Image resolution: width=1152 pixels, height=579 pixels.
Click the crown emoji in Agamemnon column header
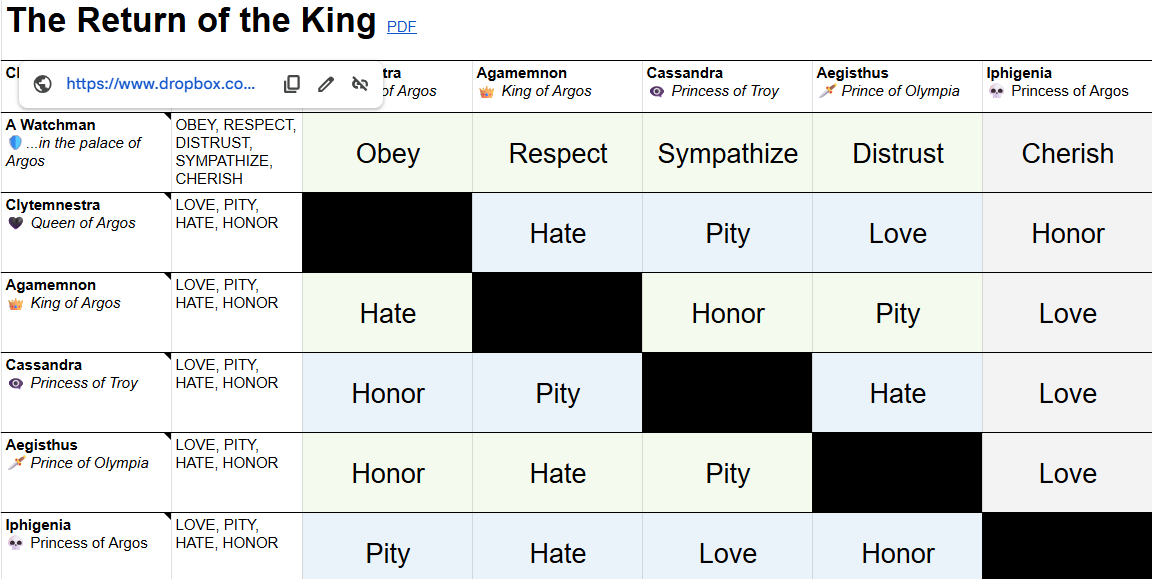click(x=487, y=91)
